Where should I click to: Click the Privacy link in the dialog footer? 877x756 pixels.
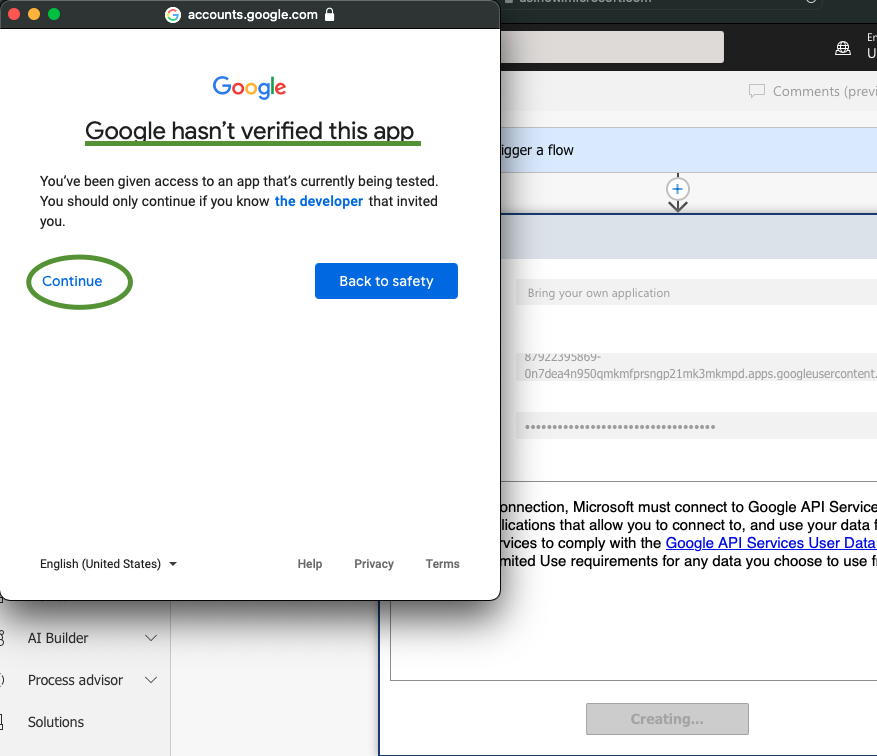coord(373,563)
